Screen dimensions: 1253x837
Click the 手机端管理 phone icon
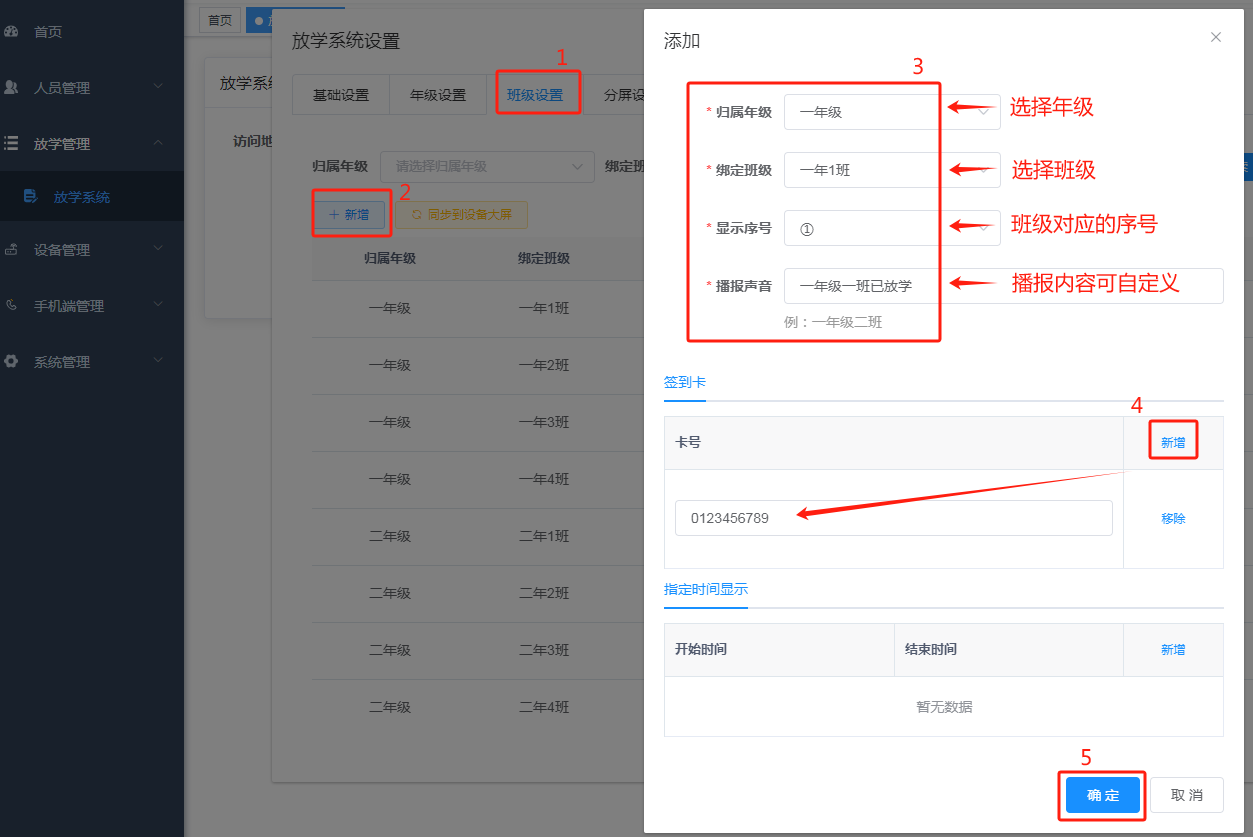(x=12, y=305)
